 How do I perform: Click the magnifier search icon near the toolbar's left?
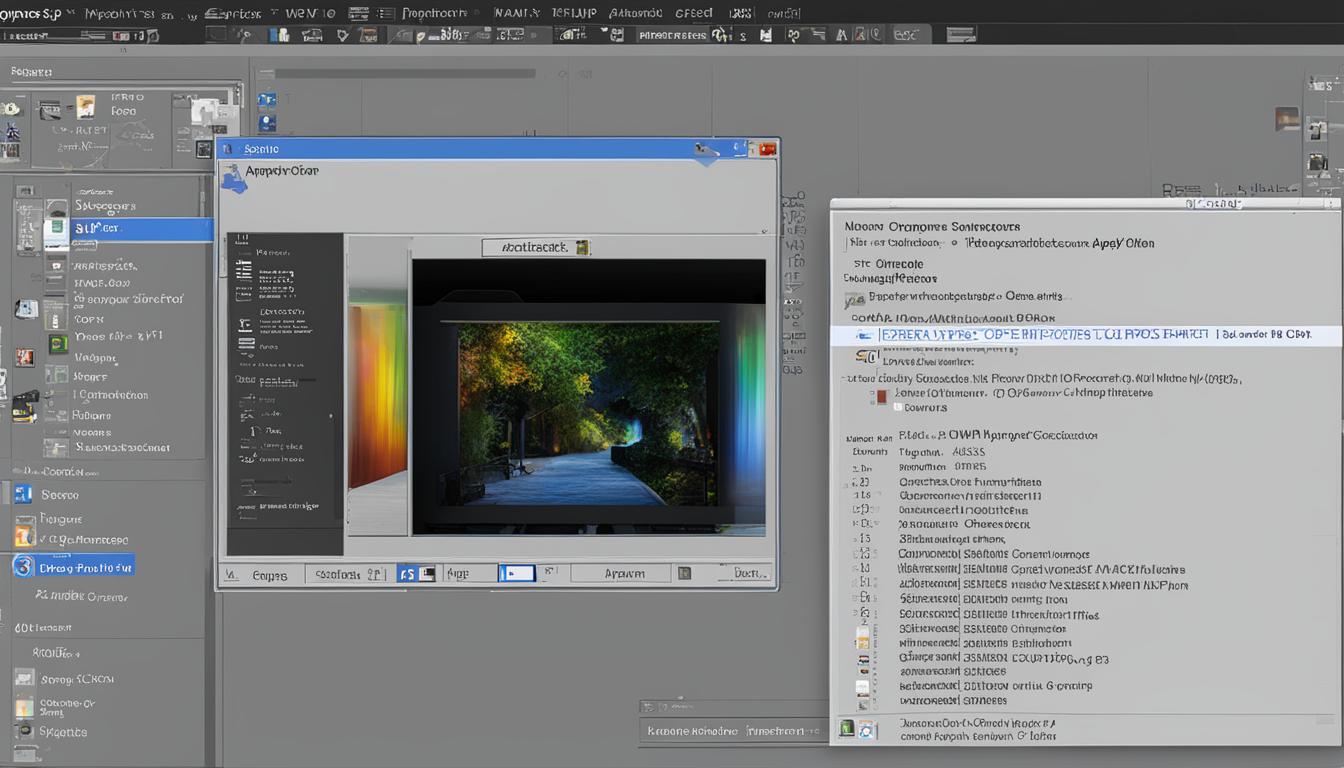(245, 33)
